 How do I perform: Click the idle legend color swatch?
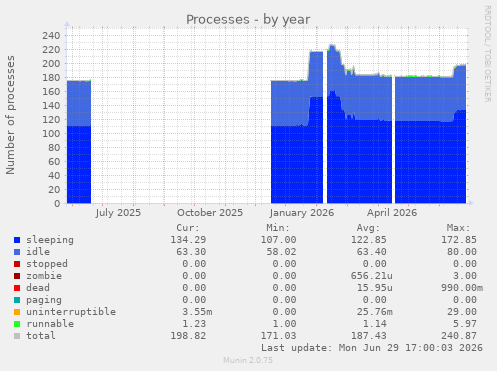17,252
